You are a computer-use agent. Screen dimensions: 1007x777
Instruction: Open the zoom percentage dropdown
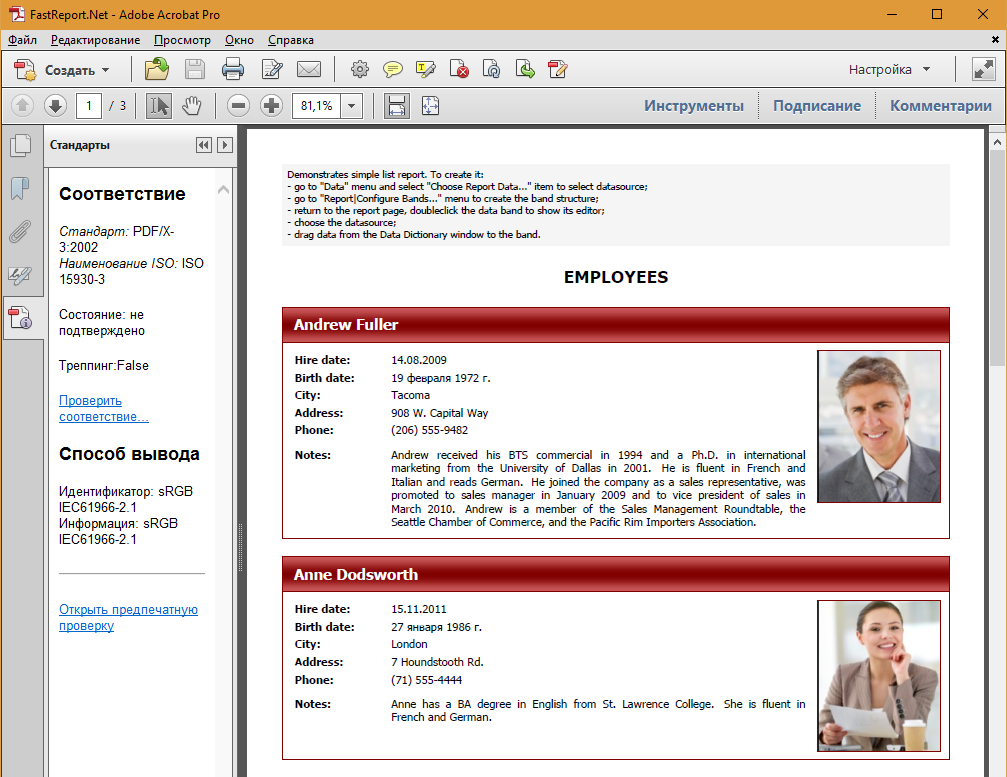click(x=351, y=106)
